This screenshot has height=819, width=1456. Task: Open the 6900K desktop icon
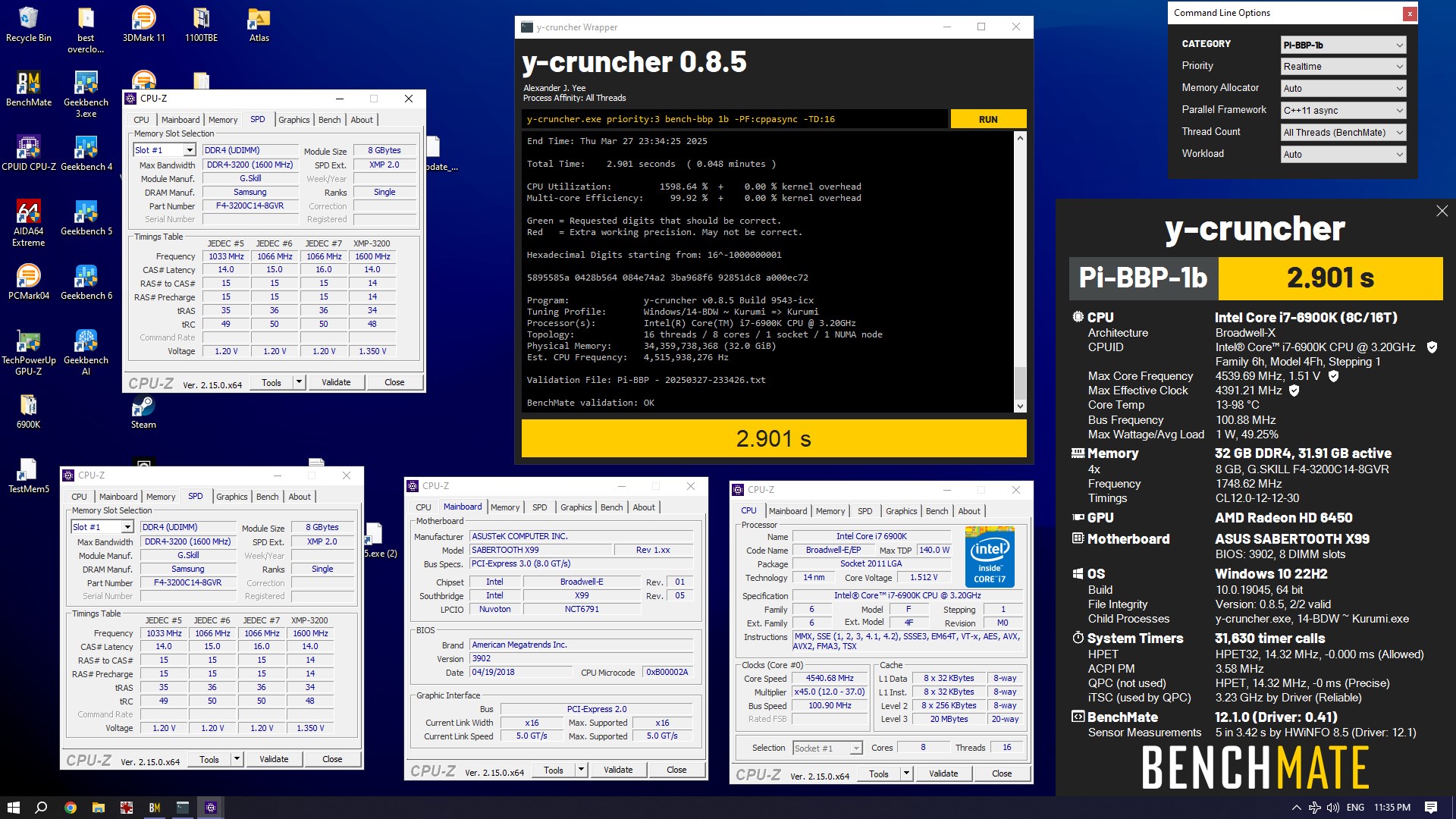click(x=28, y=411)
